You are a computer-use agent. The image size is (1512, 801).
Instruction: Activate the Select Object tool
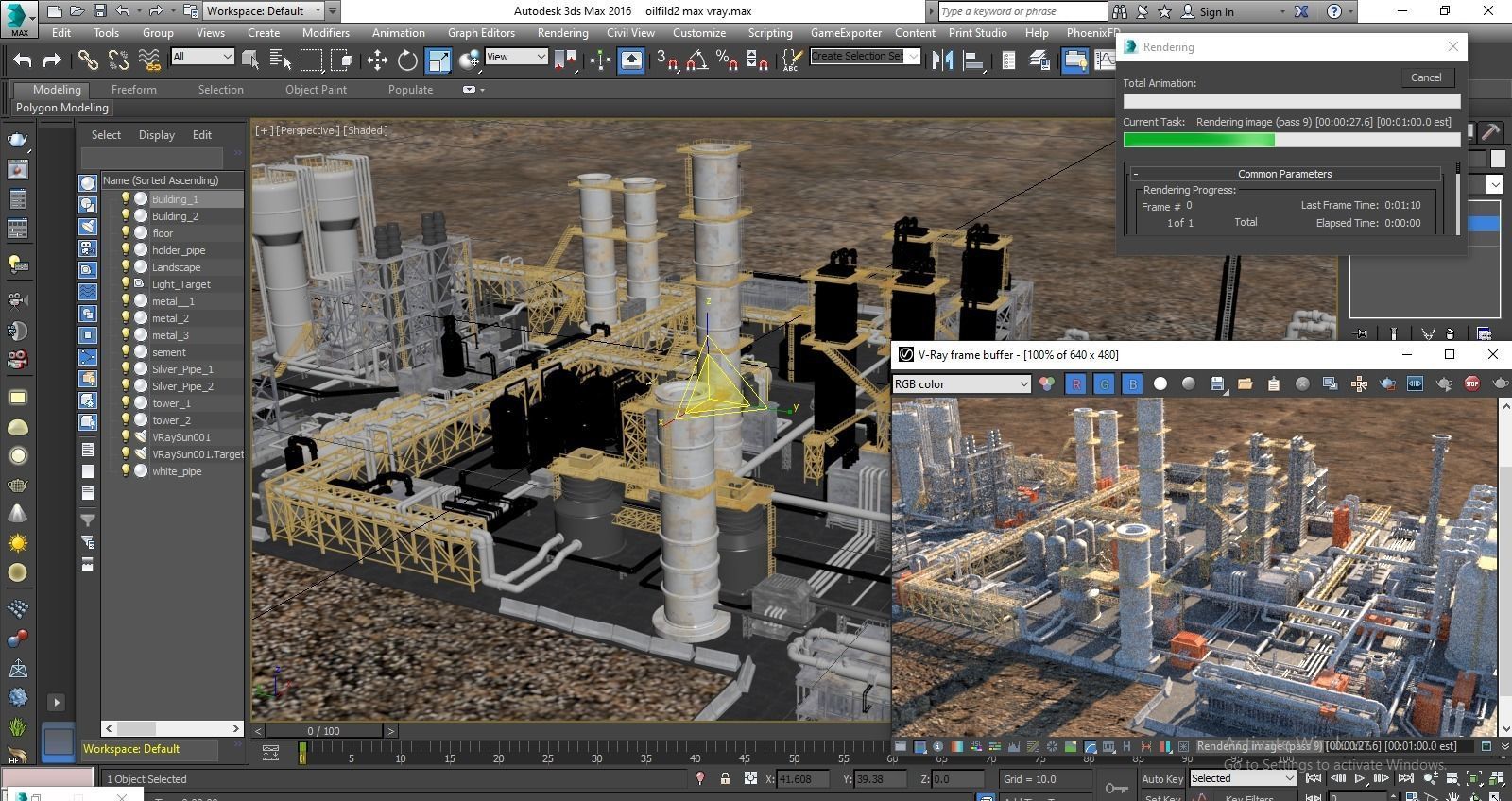(x=250, y=60)
